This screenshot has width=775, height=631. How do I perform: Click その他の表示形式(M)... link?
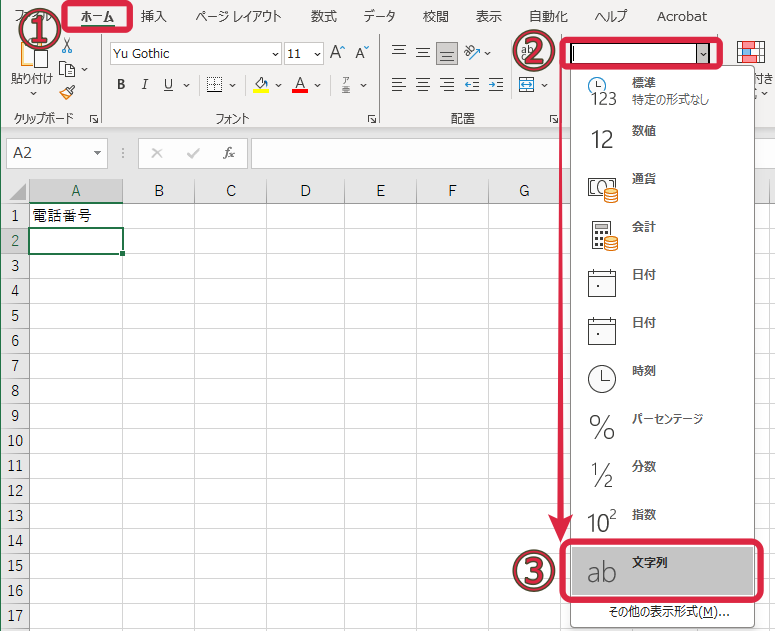[669, 612]
